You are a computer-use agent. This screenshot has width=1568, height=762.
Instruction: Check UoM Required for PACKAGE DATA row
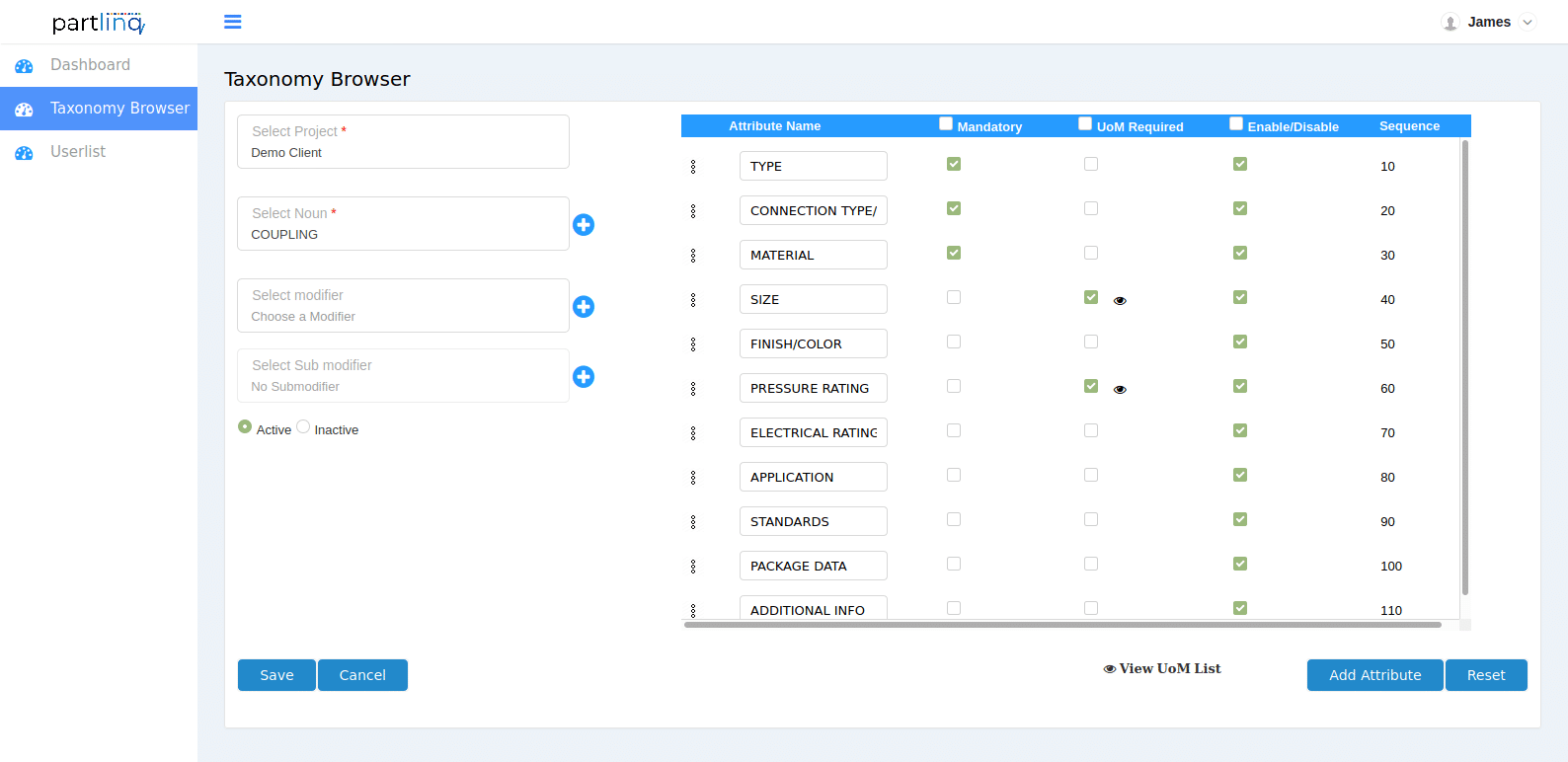(1091, 564)
